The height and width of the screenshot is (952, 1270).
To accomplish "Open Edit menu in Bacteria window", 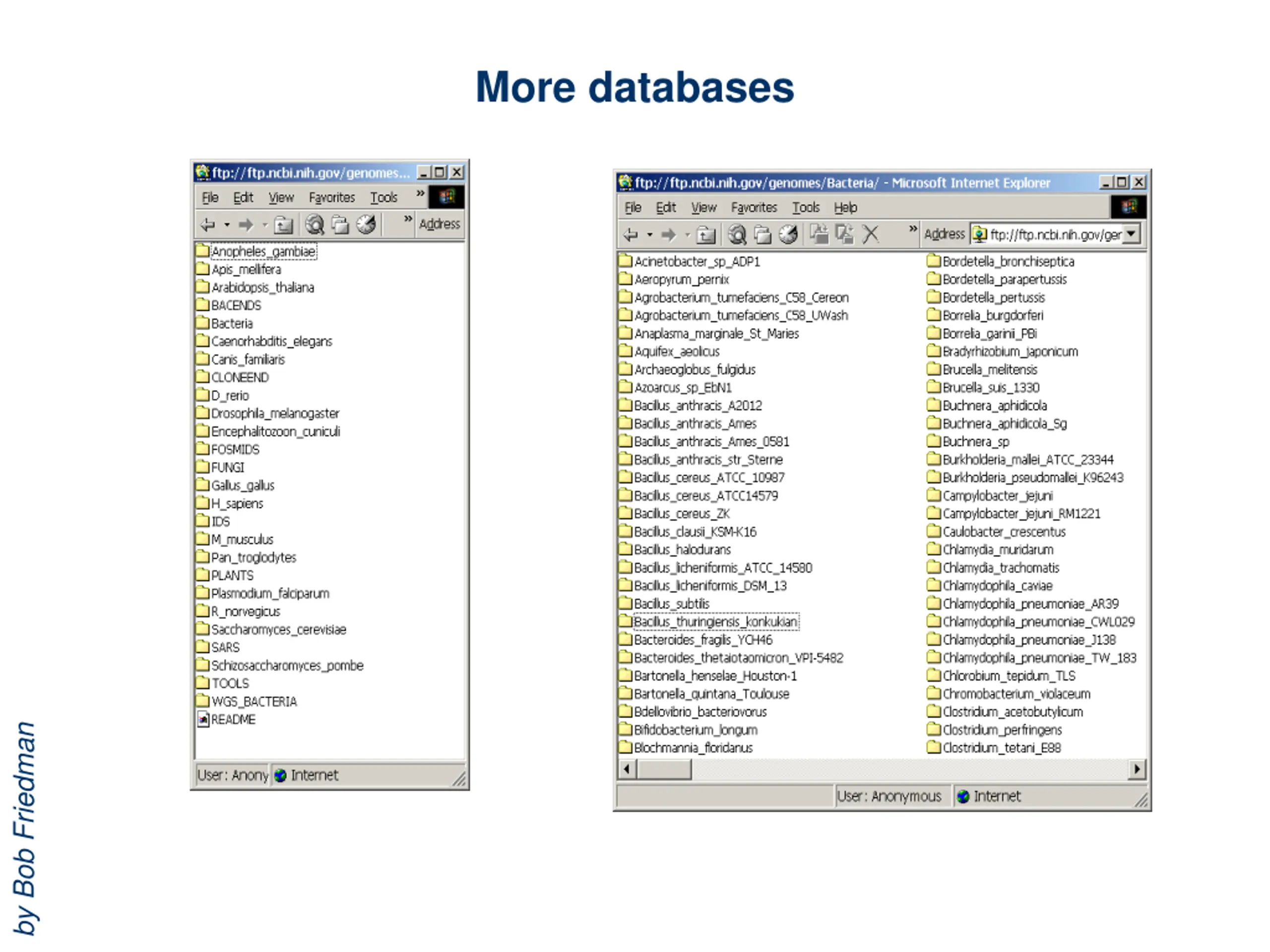I will point(665,207).
